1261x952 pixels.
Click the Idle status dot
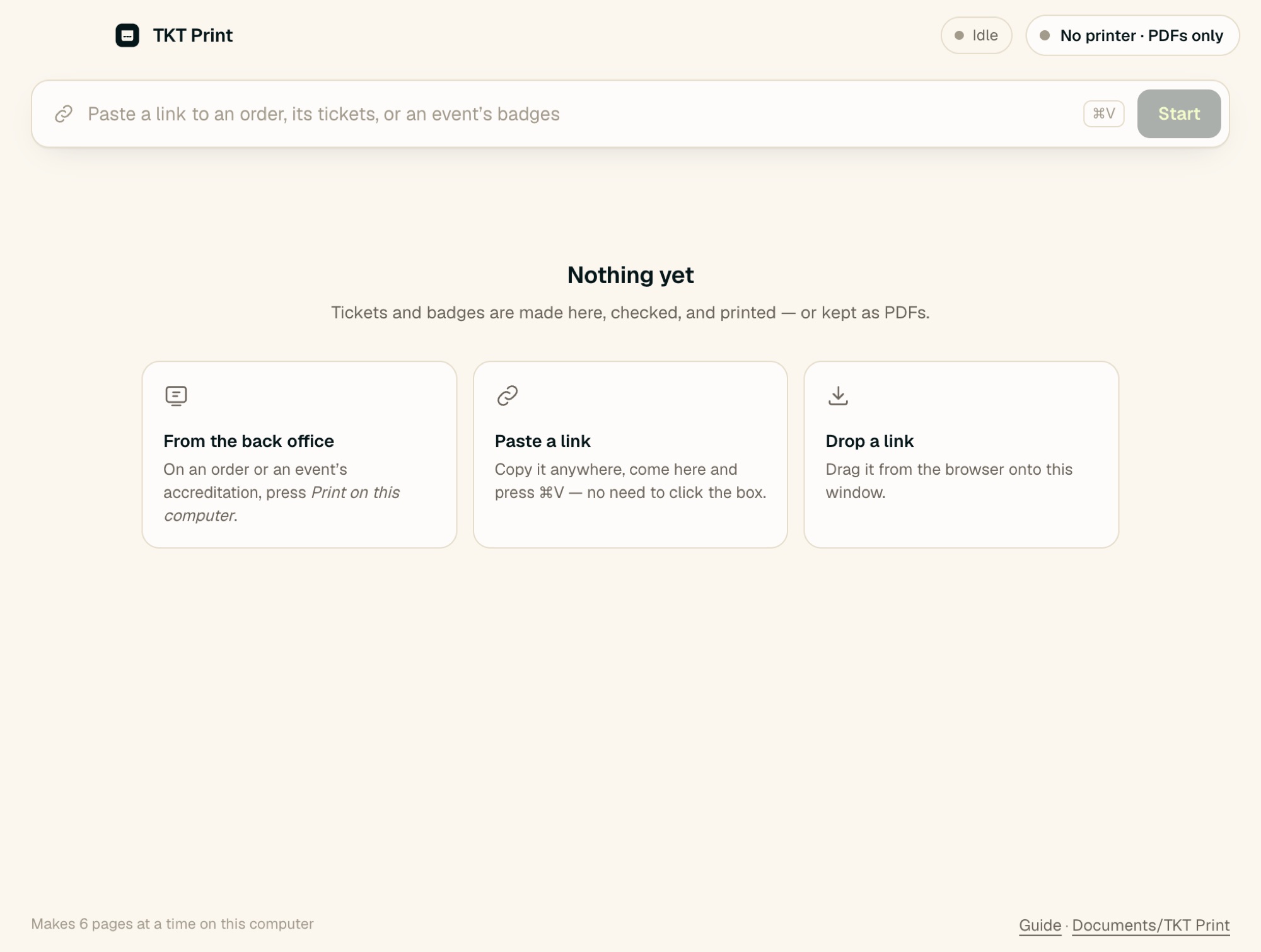click(x=959, y=35)
